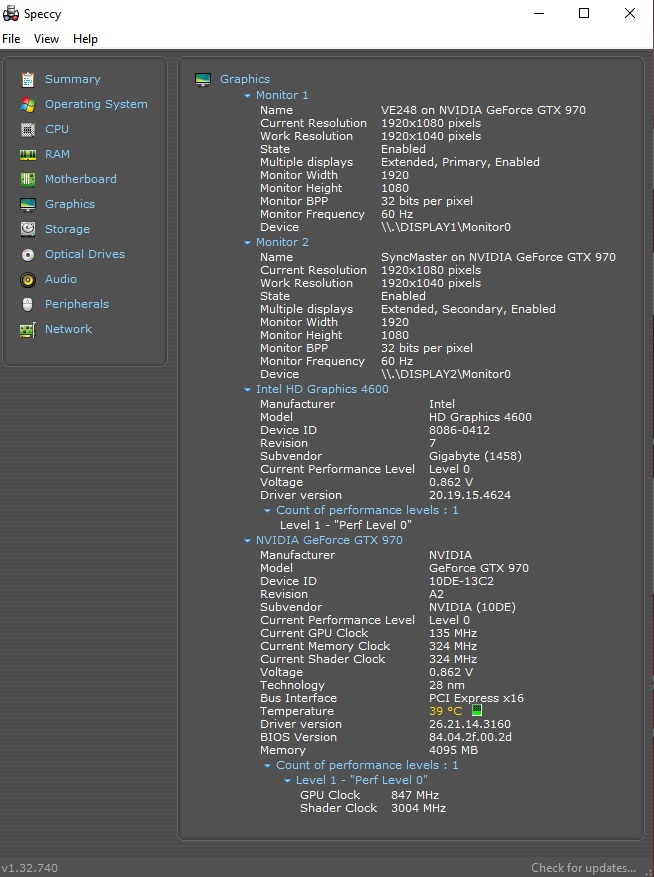This screenshot has height=877, width=654.
Task: Click the Optical Drives disc icon
Action: click(27, 254)
